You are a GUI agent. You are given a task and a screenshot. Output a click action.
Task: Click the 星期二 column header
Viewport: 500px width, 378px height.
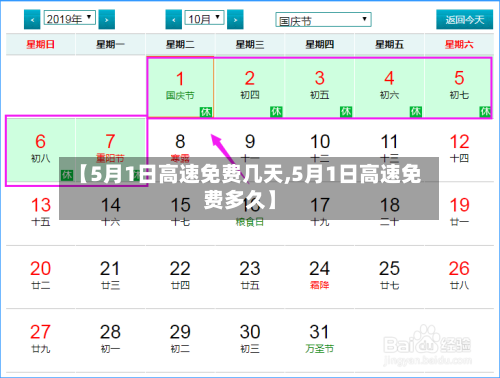[180, 44]
